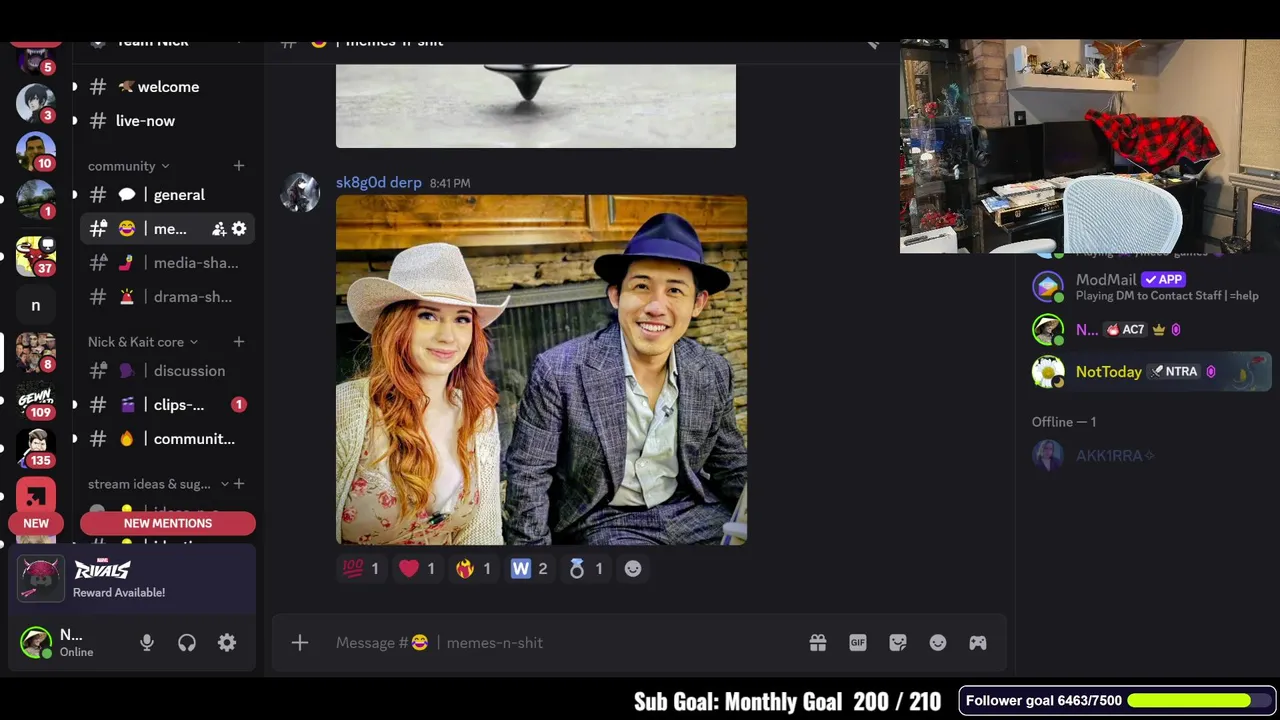Add channel to stream ideas category
Screen dimensions: 1280x720
coord(239,484)
